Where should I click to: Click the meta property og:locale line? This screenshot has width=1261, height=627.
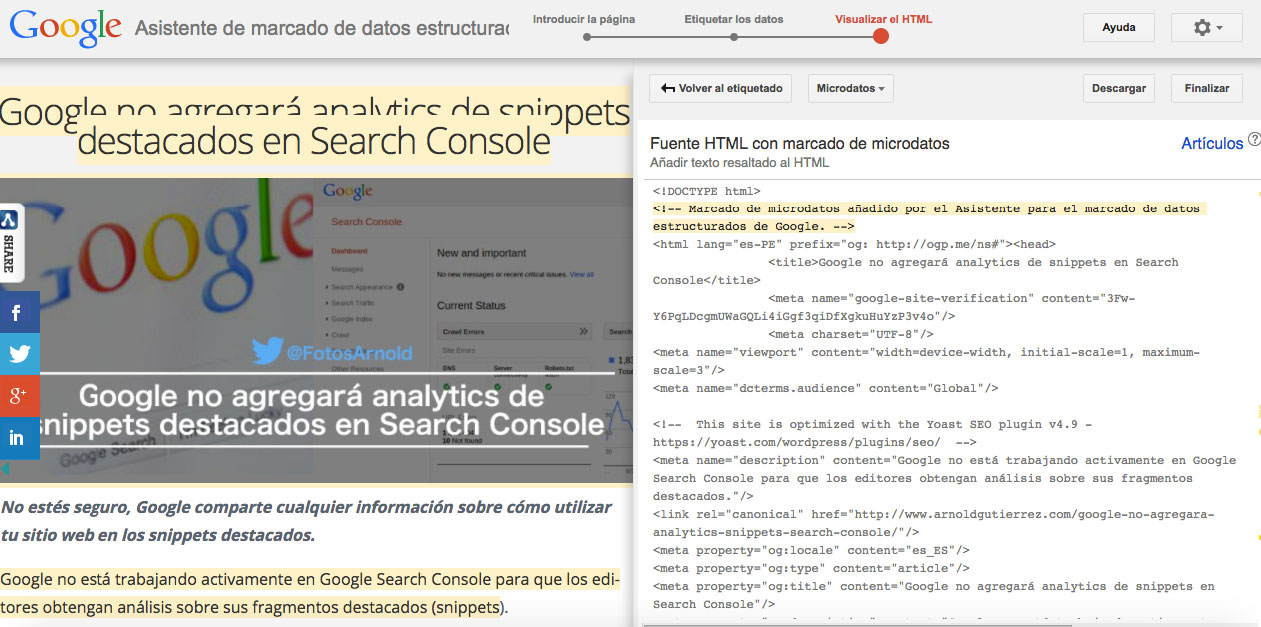pyautogui.click(x=811, y=550)
